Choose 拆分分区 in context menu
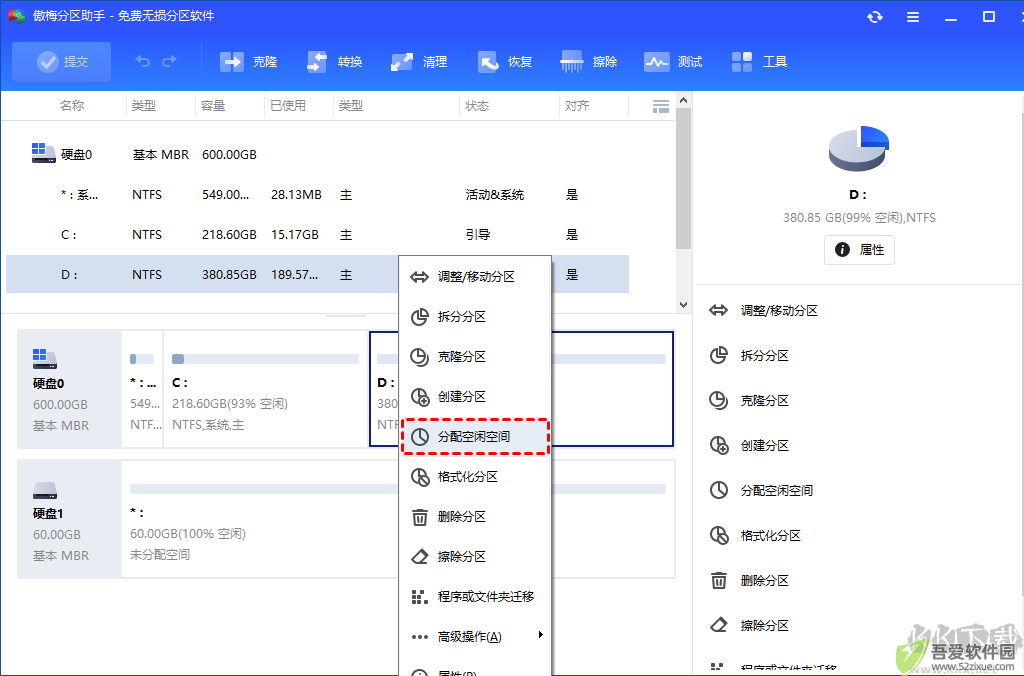The width and height of the screenshot is (1024, 676). point(475,317)
